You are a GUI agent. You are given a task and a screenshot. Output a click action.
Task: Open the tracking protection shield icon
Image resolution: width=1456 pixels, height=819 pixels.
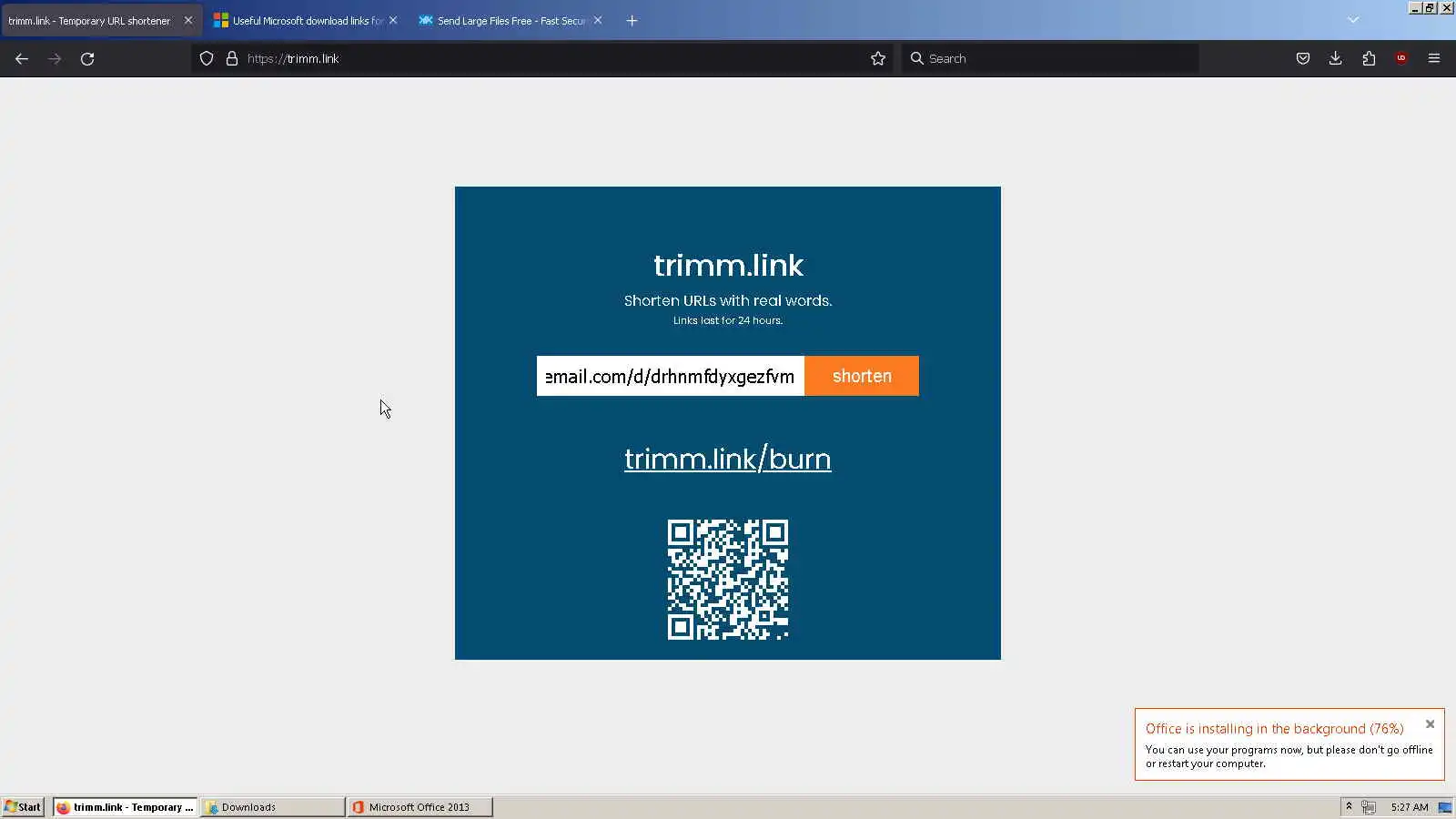(x=207, y=58)
